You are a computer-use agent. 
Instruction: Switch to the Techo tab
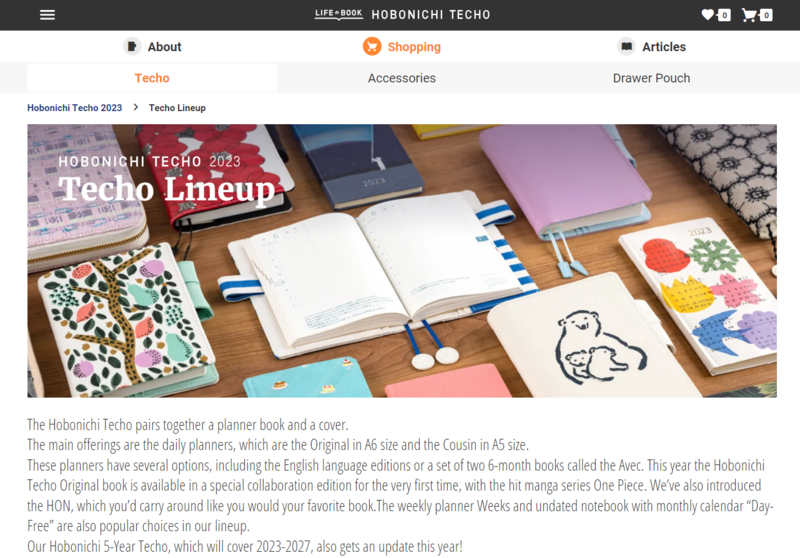152,78
